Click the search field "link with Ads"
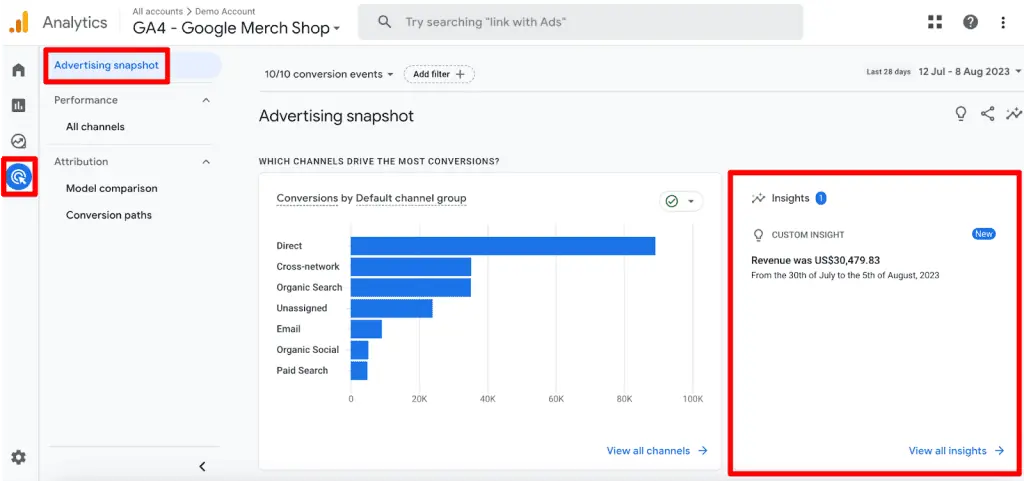 coord(580,22)
